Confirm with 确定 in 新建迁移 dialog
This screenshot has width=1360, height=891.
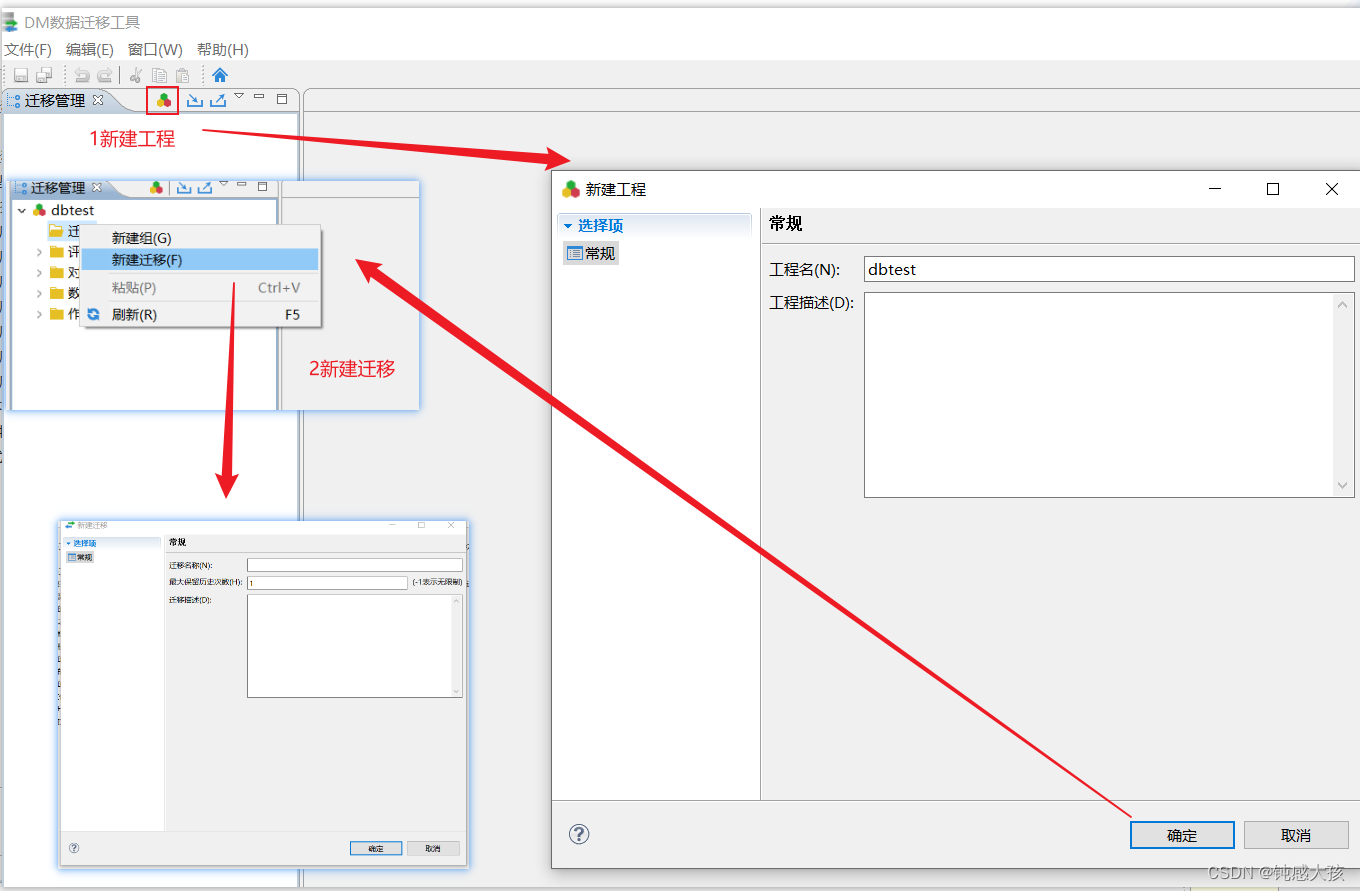376,848
